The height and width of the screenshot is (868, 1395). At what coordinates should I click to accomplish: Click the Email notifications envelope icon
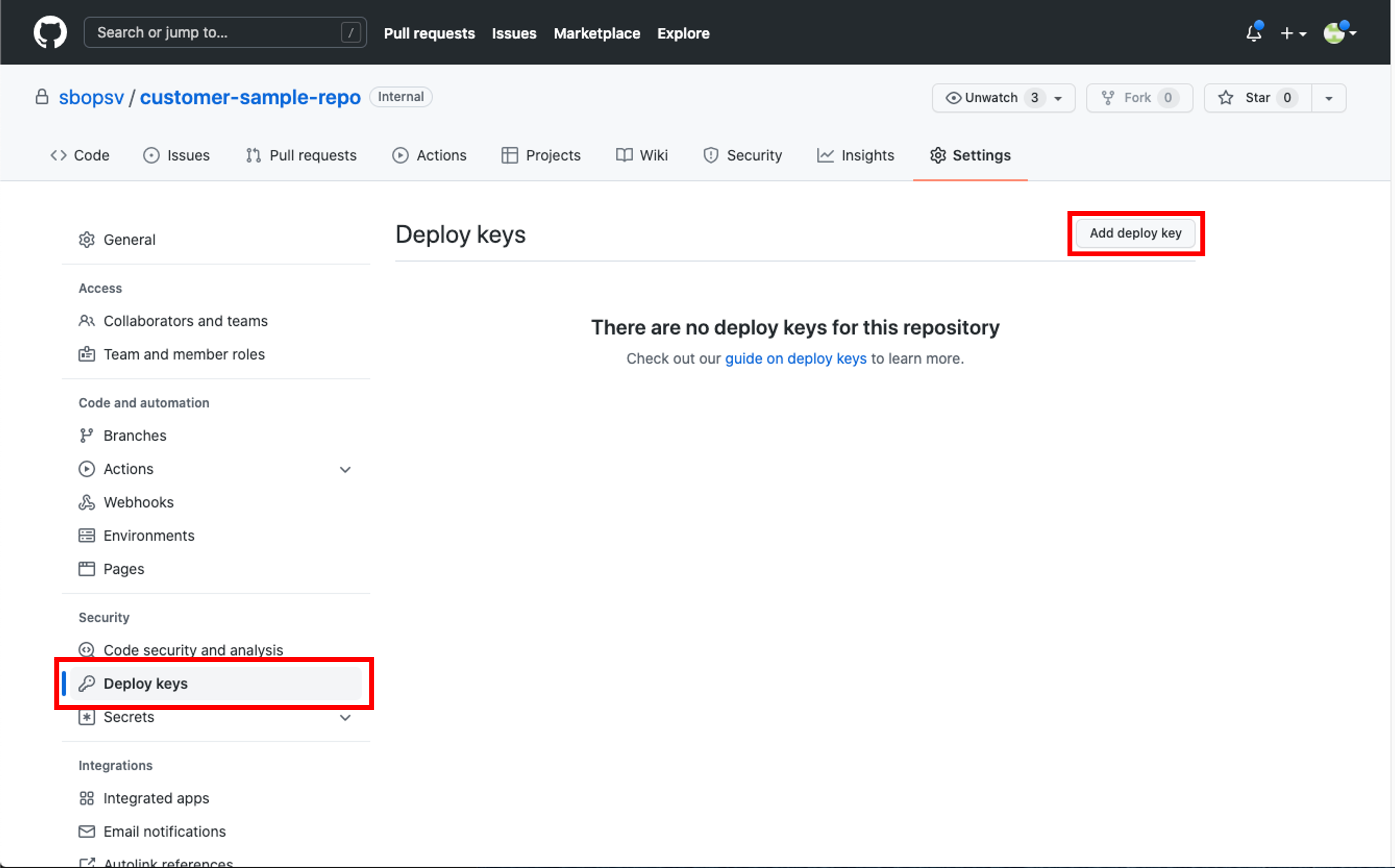click(87, 831)
